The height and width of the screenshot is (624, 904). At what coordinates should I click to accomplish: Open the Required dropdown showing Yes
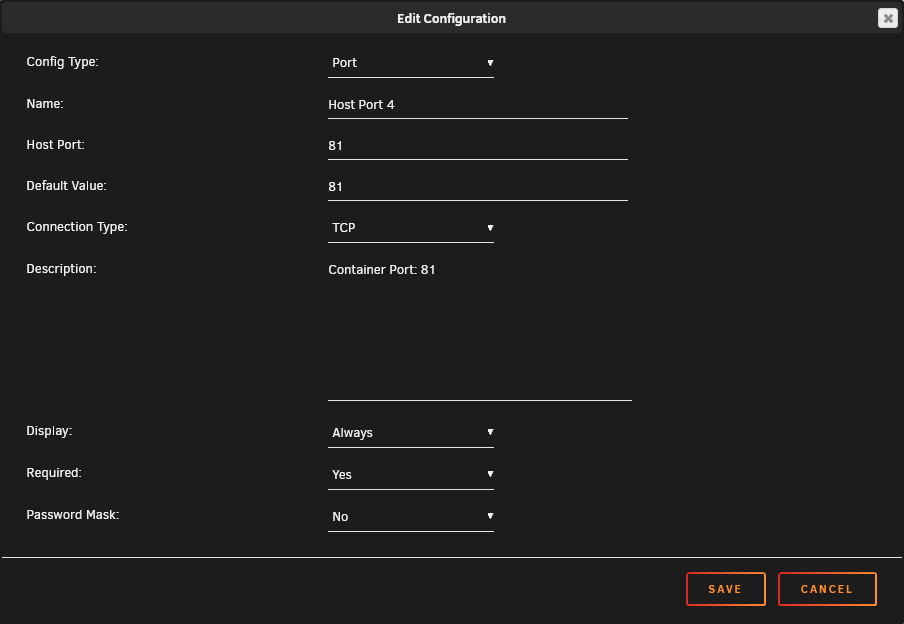(410, 475)
